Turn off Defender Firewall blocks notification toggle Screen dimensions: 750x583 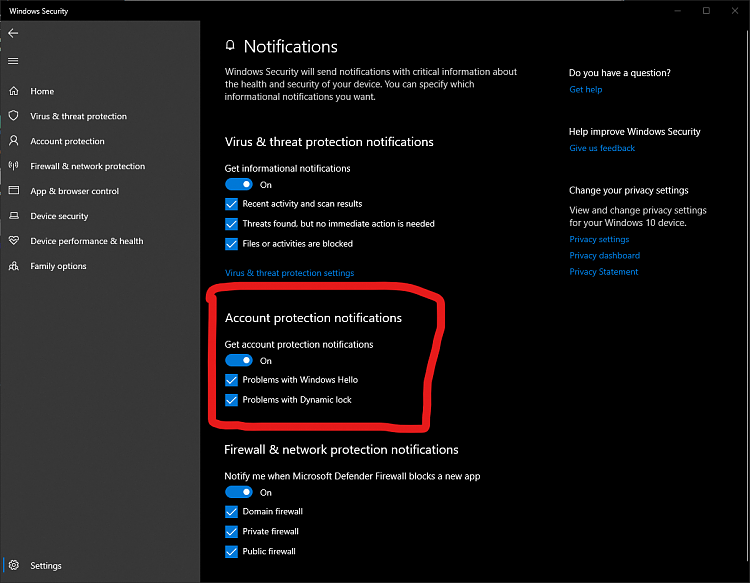point(239,492)
